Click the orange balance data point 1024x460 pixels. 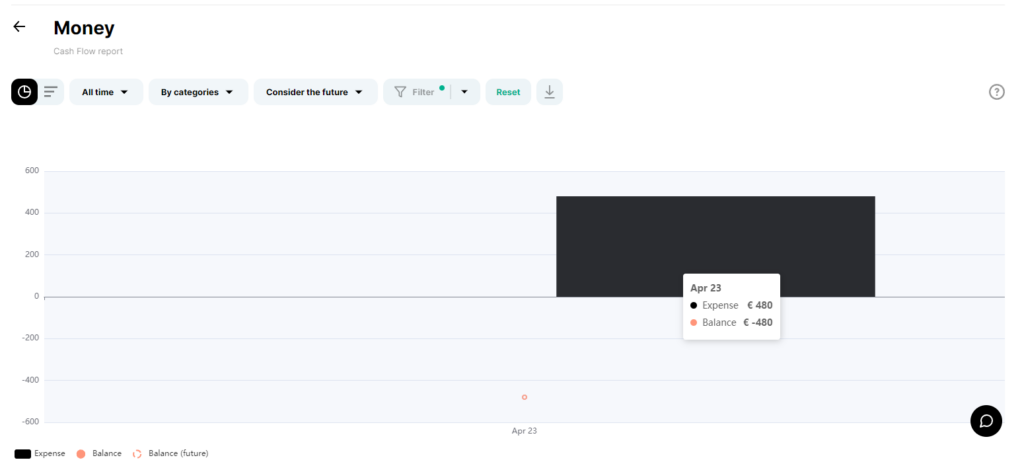pos(524,397)
